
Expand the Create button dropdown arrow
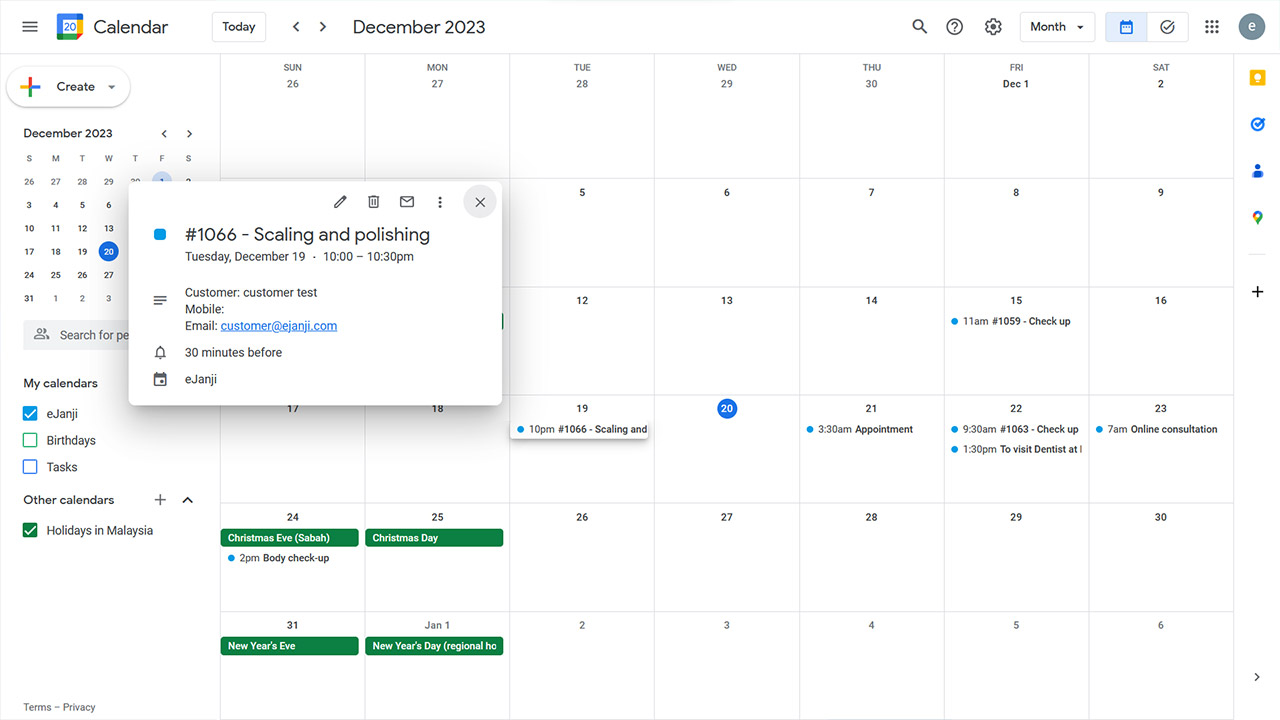[x=111, y=87]
